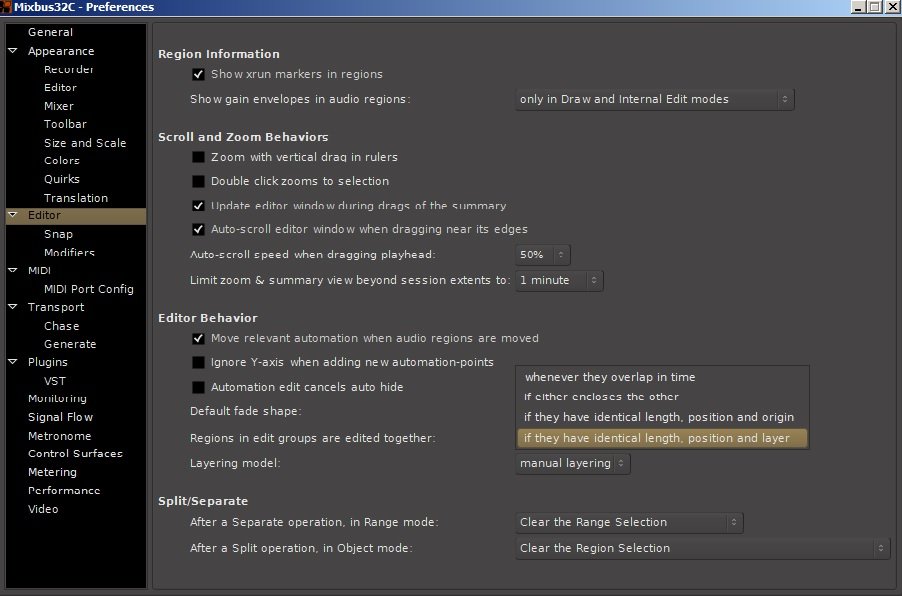Open the General preferences page

(51, 32)
